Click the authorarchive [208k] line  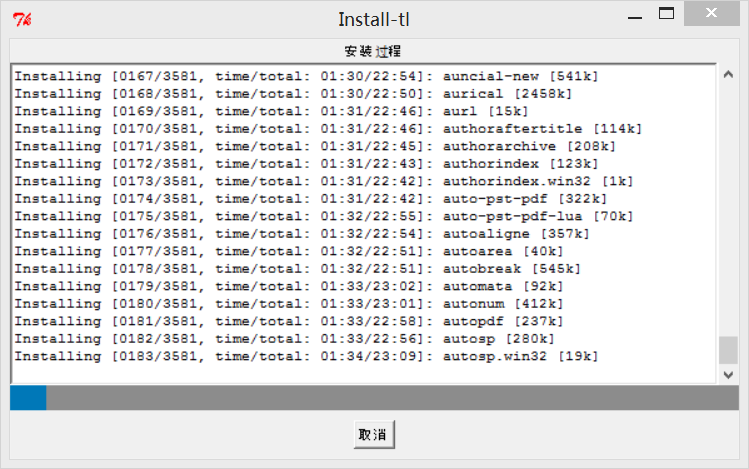tap(315, 147)
